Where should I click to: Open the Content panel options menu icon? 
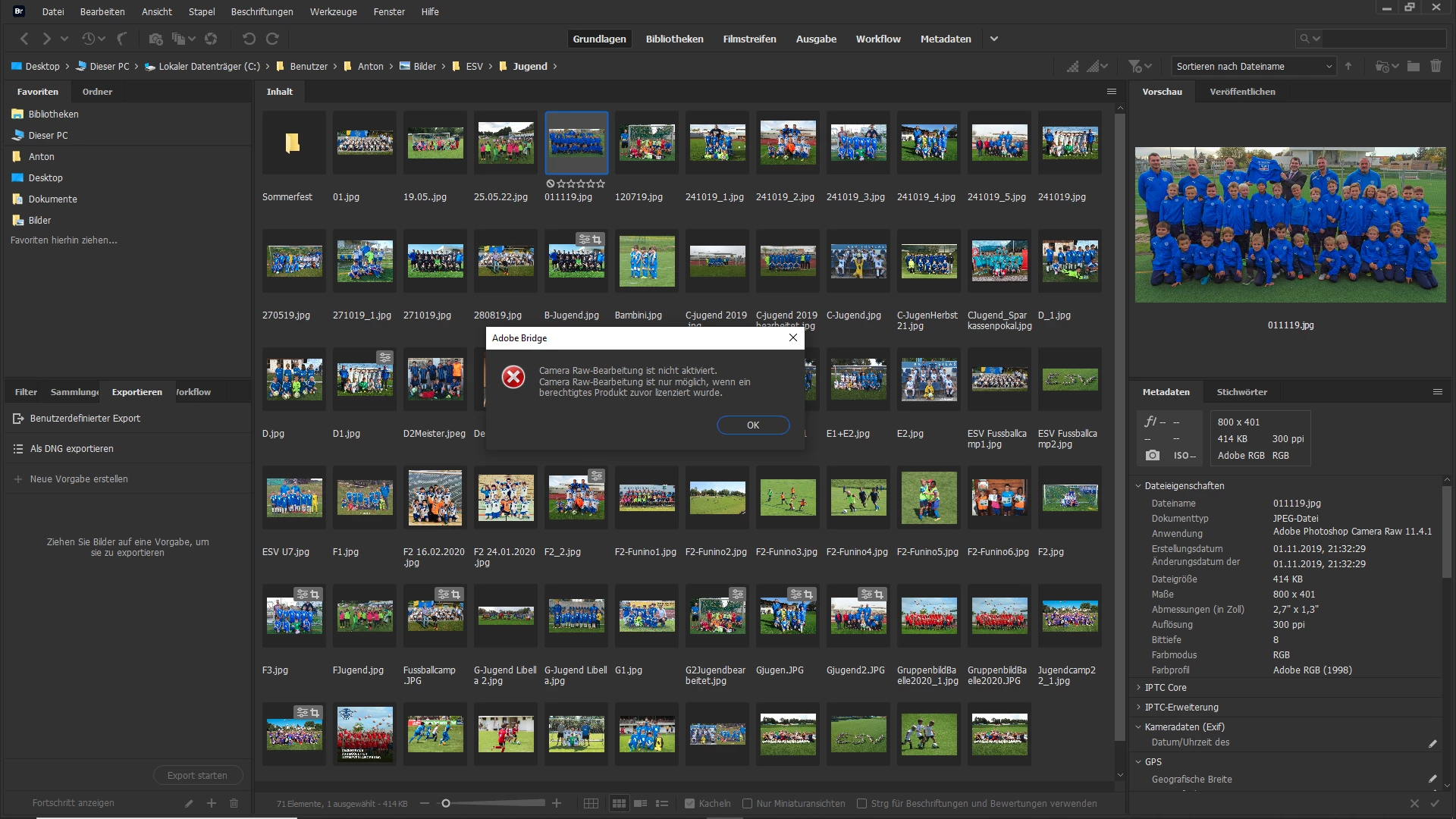click(x=1112, y=92)
